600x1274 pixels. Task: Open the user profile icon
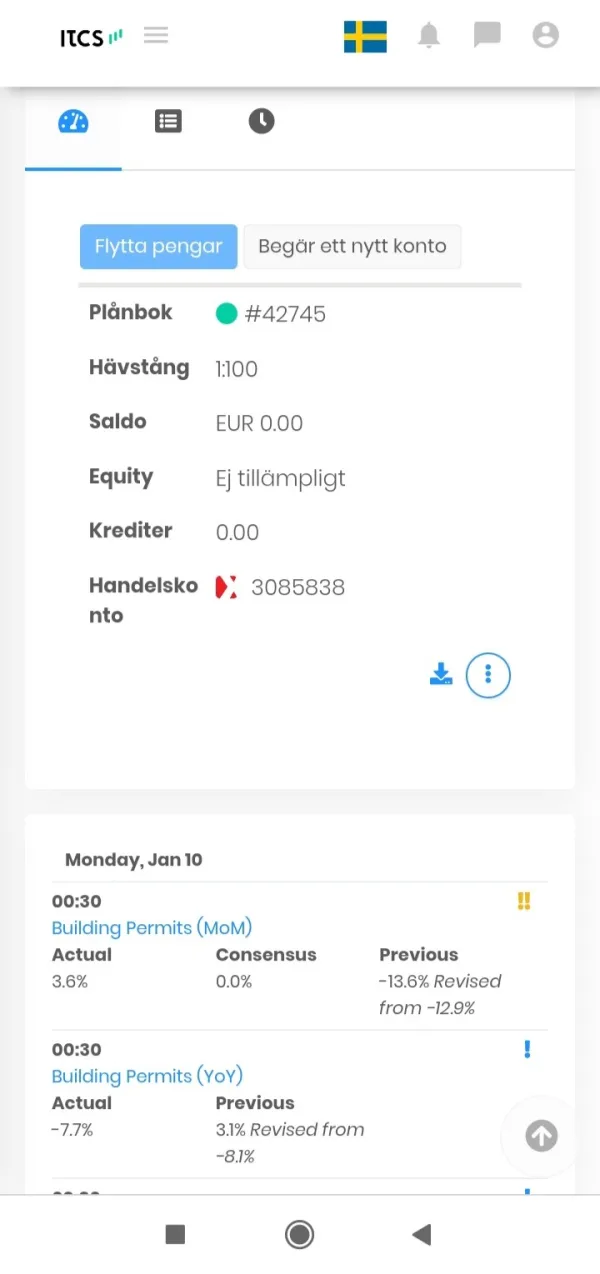pyautogui.click(x=545, y=36)
